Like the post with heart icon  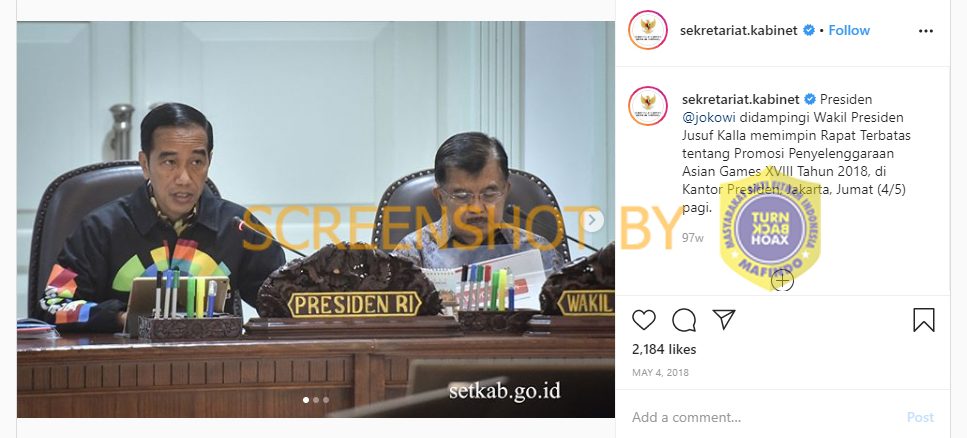point(643,320)
